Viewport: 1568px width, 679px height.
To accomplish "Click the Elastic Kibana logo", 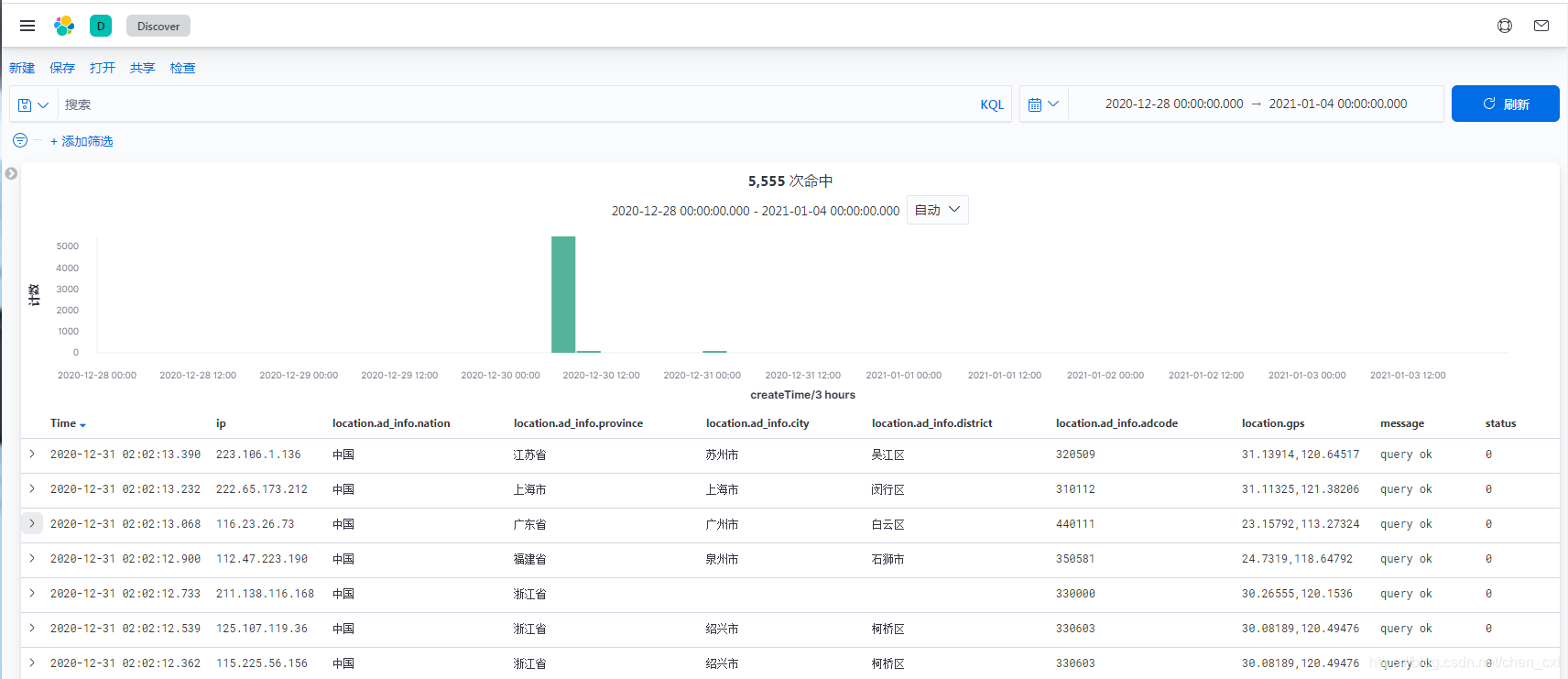I will tap(64, 26).
